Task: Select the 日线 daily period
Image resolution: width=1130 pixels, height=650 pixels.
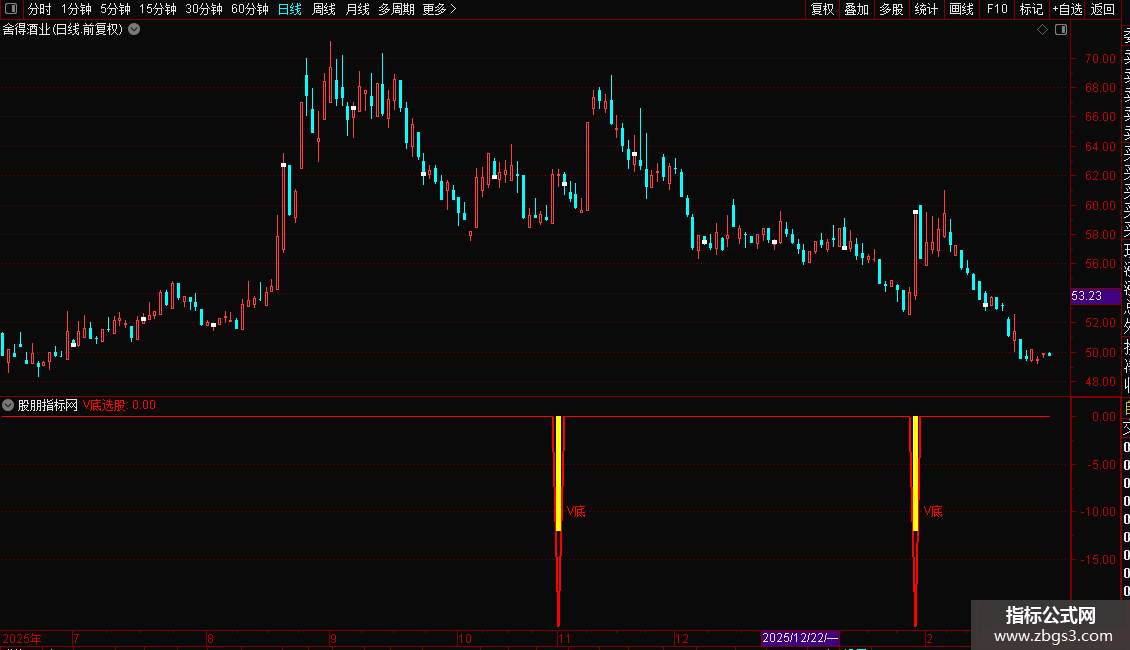Action: click(x=290, y=9)
